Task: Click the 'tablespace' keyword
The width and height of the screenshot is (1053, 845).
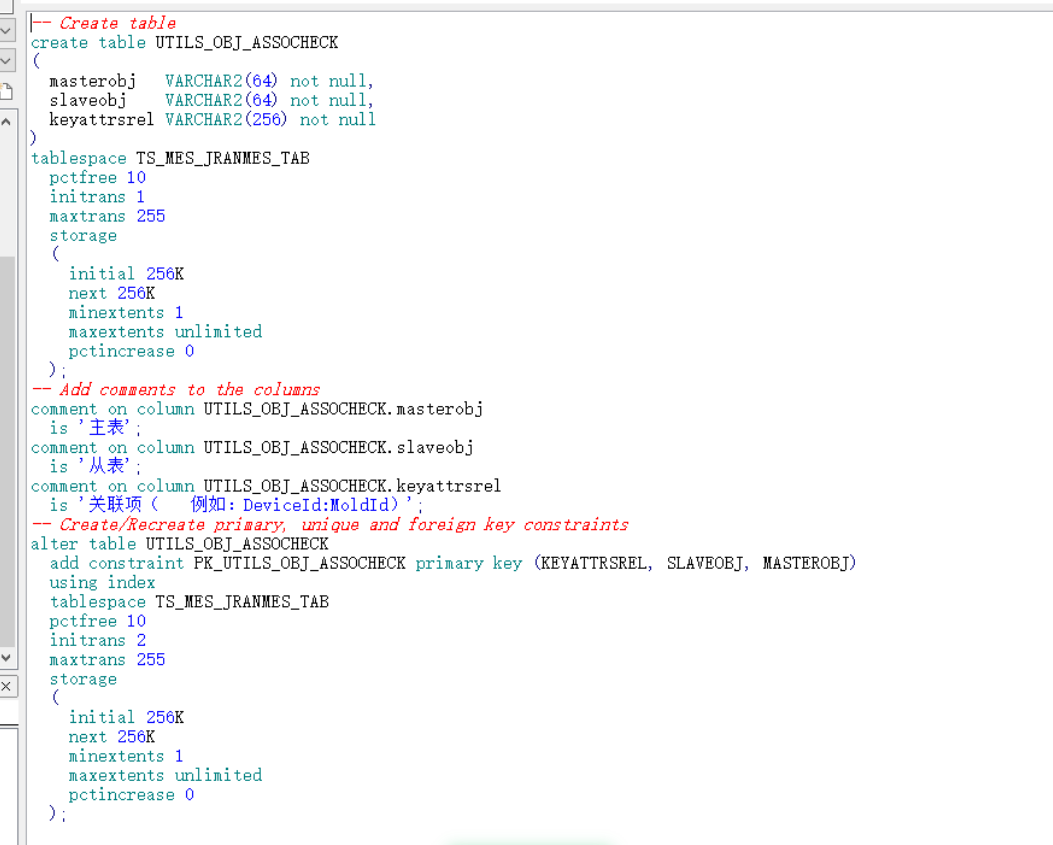Action: pos(78,158)
